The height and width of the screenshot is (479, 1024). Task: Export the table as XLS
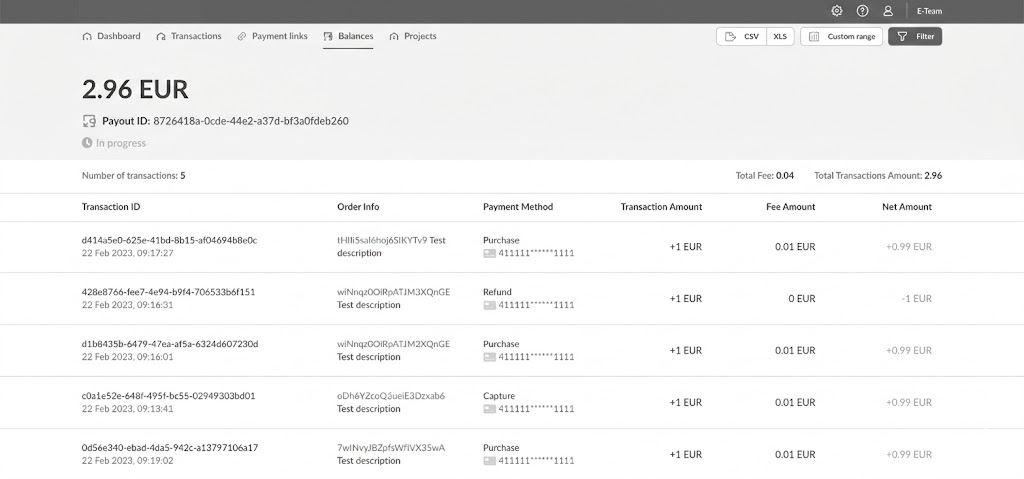780,37
